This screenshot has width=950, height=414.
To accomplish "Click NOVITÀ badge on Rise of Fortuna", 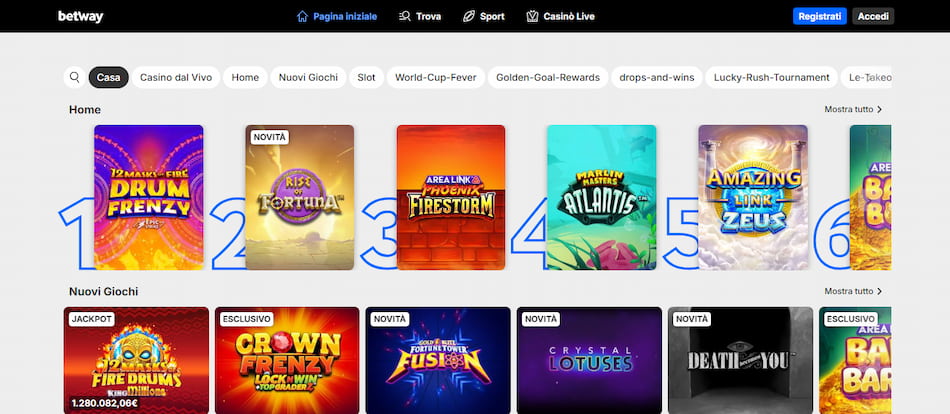I will (270, 137).
